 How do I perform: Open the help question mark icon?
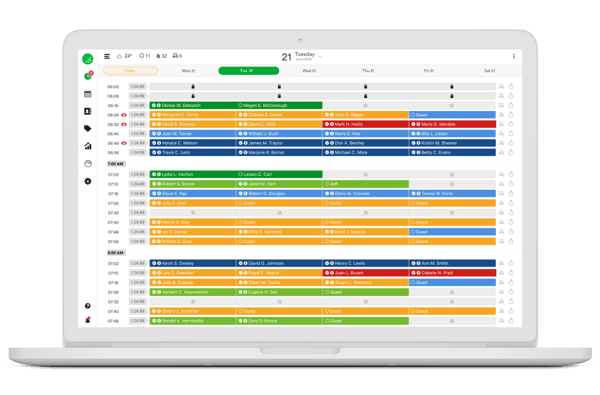pyautogui.click(x=88, y=306)
